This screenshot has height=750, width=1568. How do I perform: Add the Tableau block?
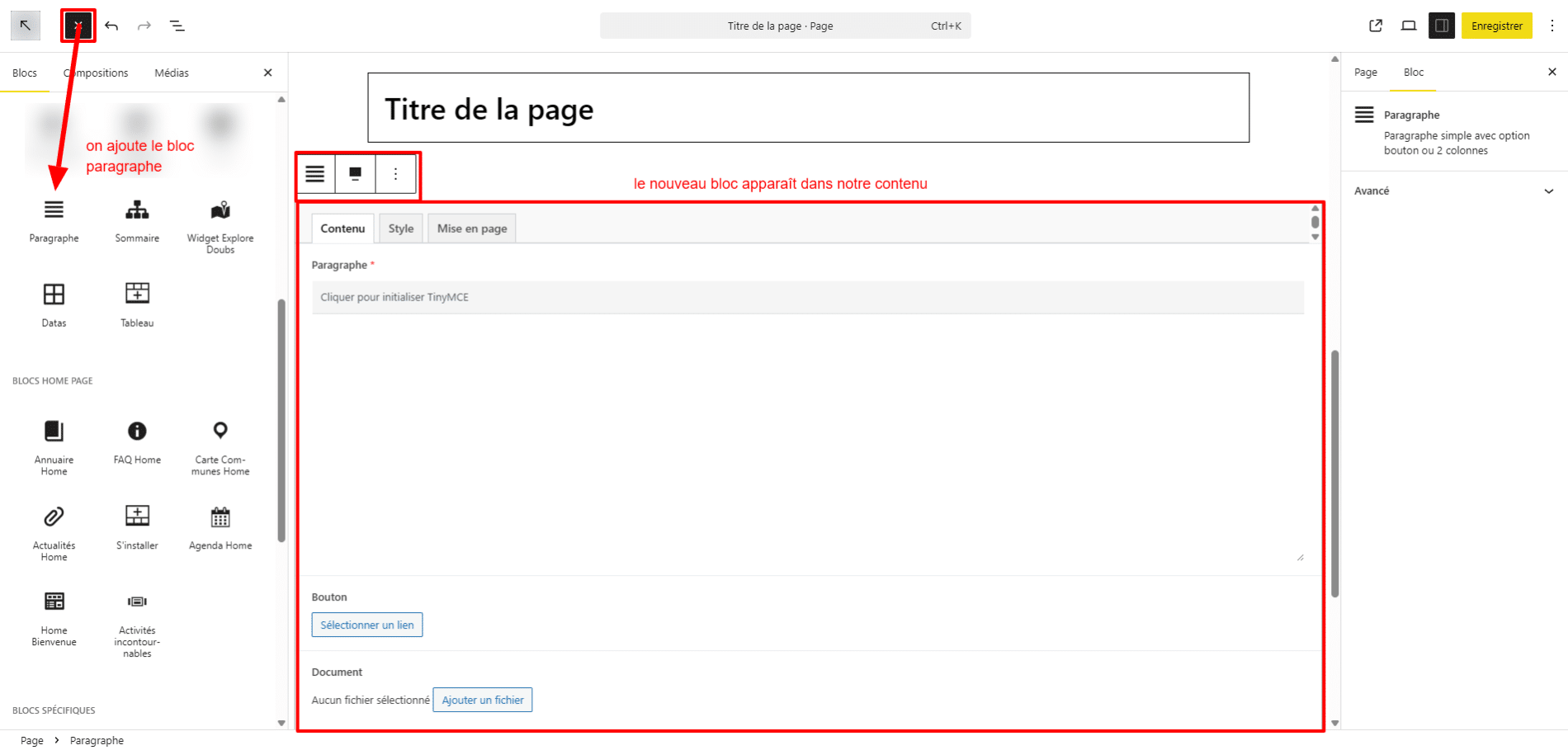click(x=137, y=304)
